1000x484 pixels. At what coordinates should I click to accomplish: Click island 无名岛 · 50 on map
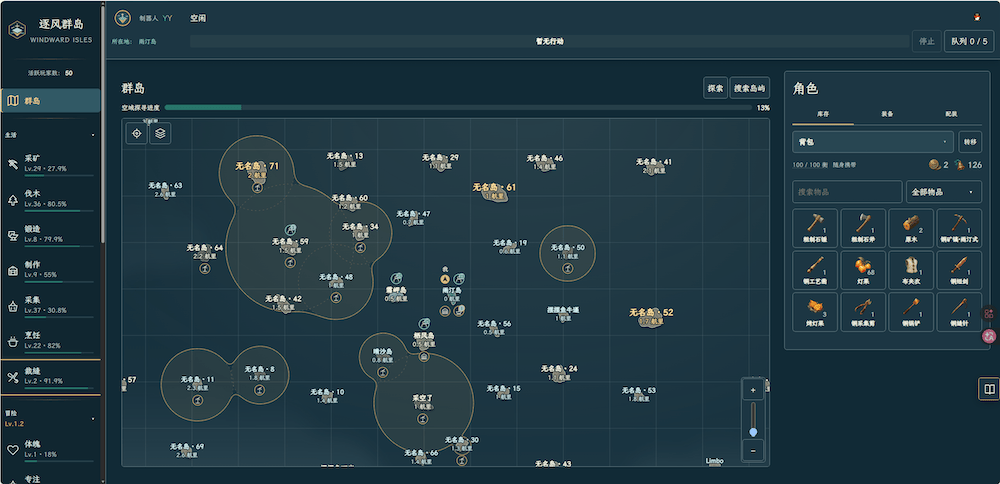[x=568, y=251]
